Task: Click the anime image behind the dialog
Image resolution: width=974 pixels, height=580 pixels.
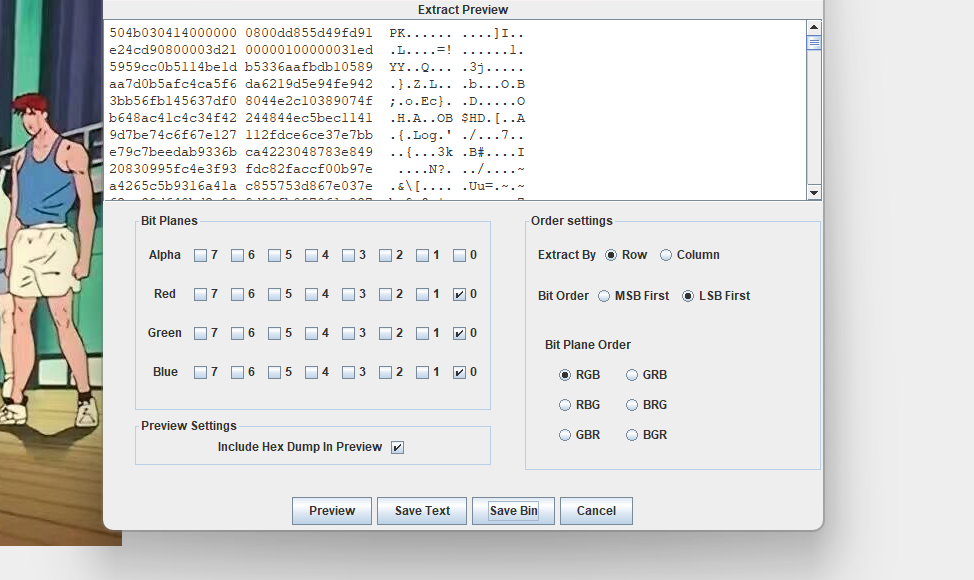Action: [51, 273]
